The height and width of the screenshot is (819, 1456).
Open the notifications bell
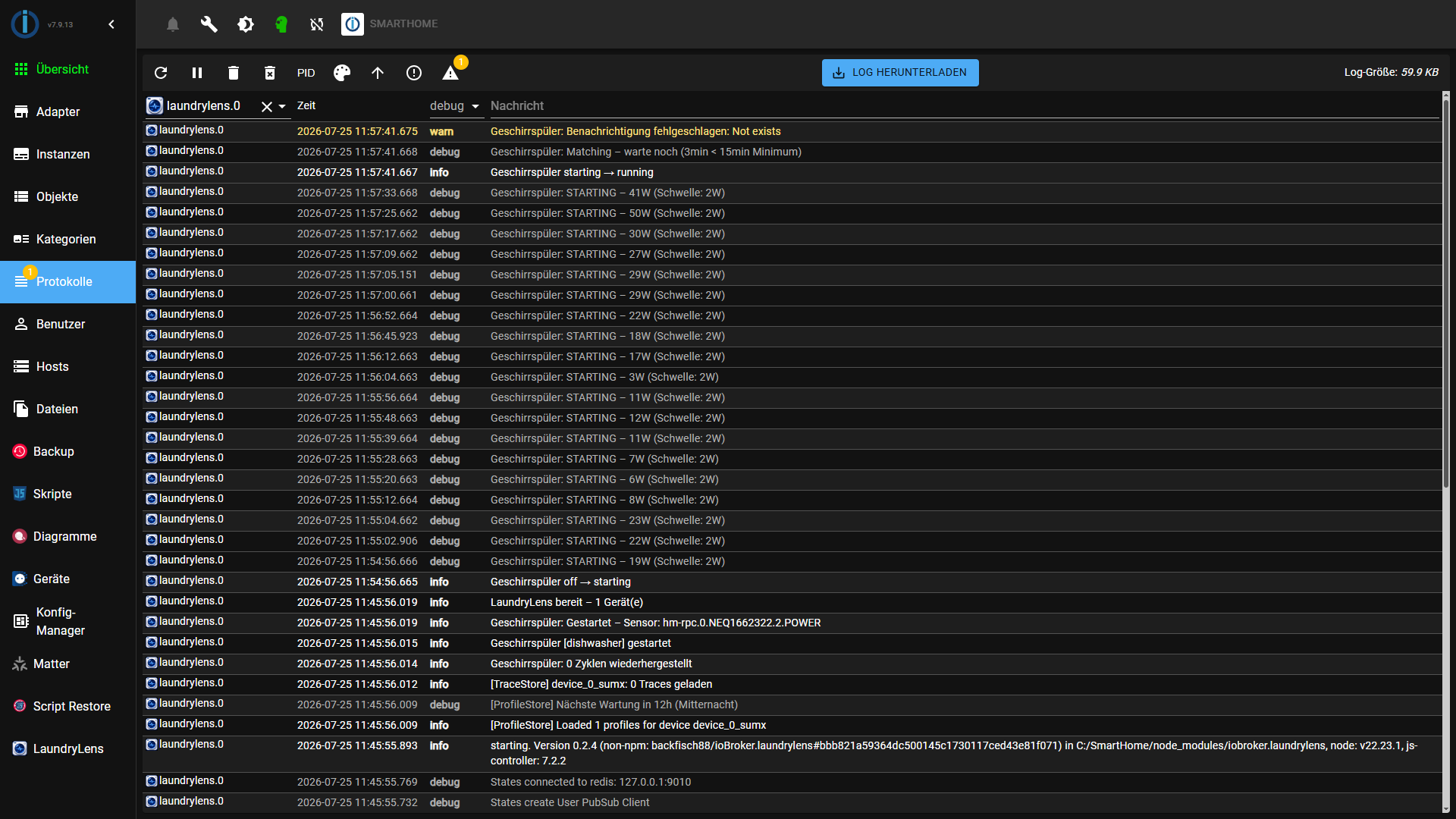[173, 24]
